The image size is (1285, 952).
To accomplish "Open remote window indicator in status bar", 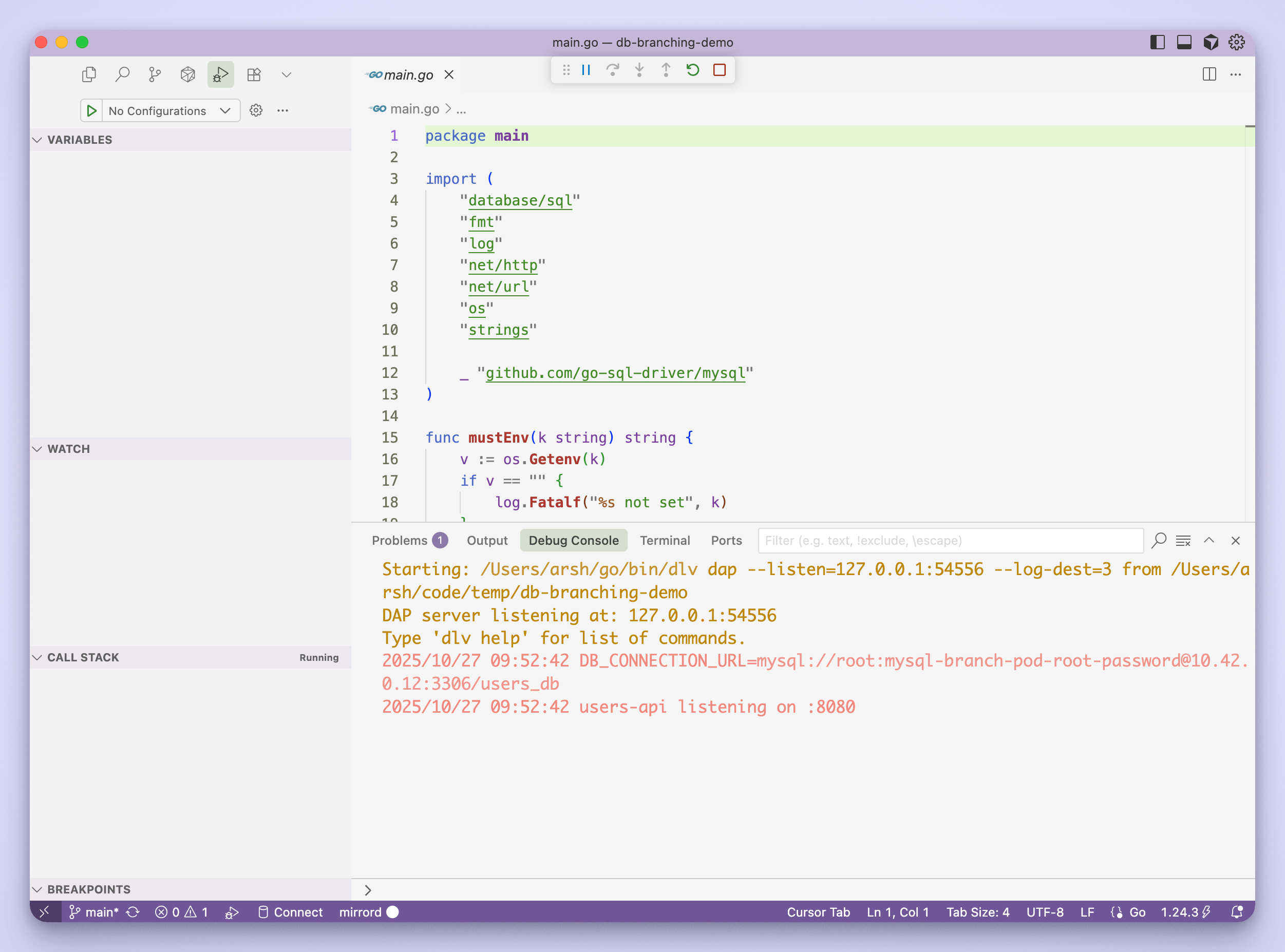I will click(x=45, y=911).
